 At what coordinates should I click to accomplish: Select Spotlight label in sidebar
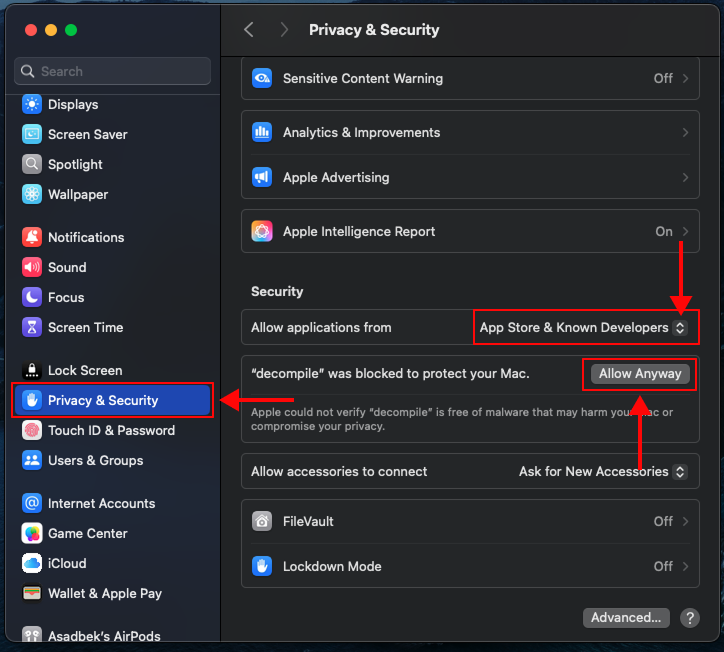tap(75, 164)
